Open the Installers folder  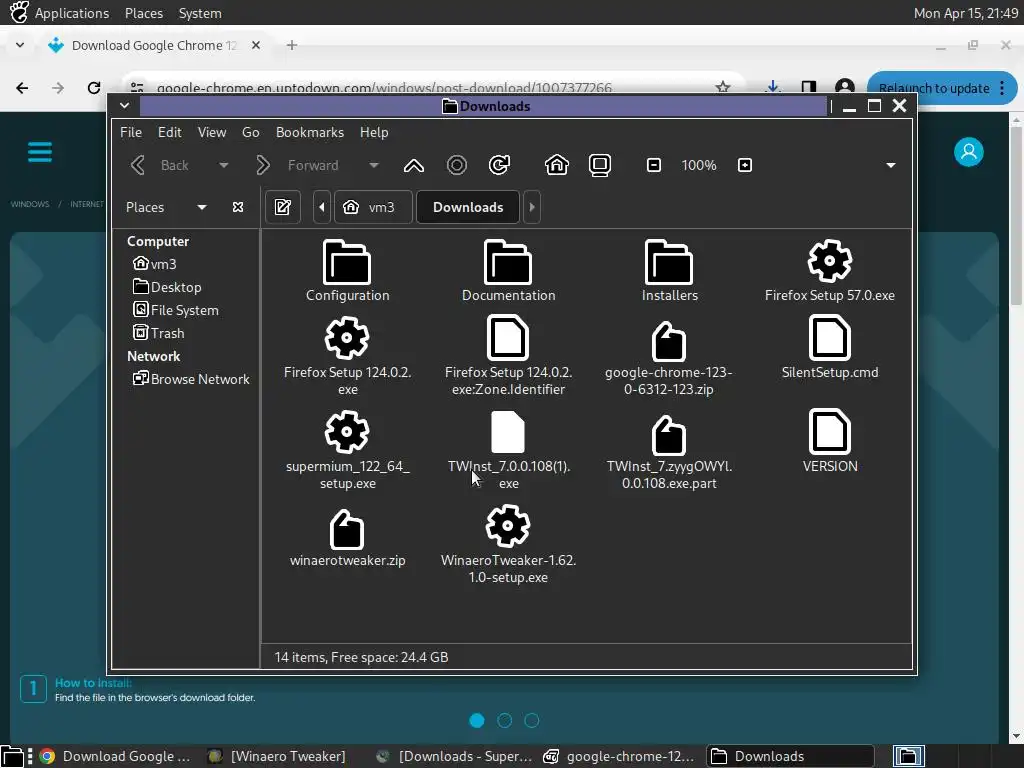point(669,262)
